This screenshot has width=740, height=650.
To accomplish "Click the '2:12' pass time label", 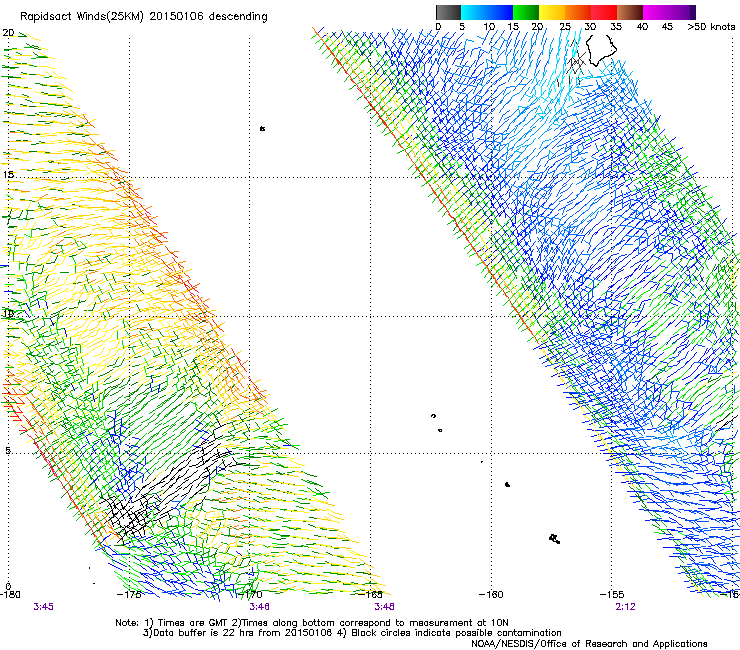I will tap(625, 606).
